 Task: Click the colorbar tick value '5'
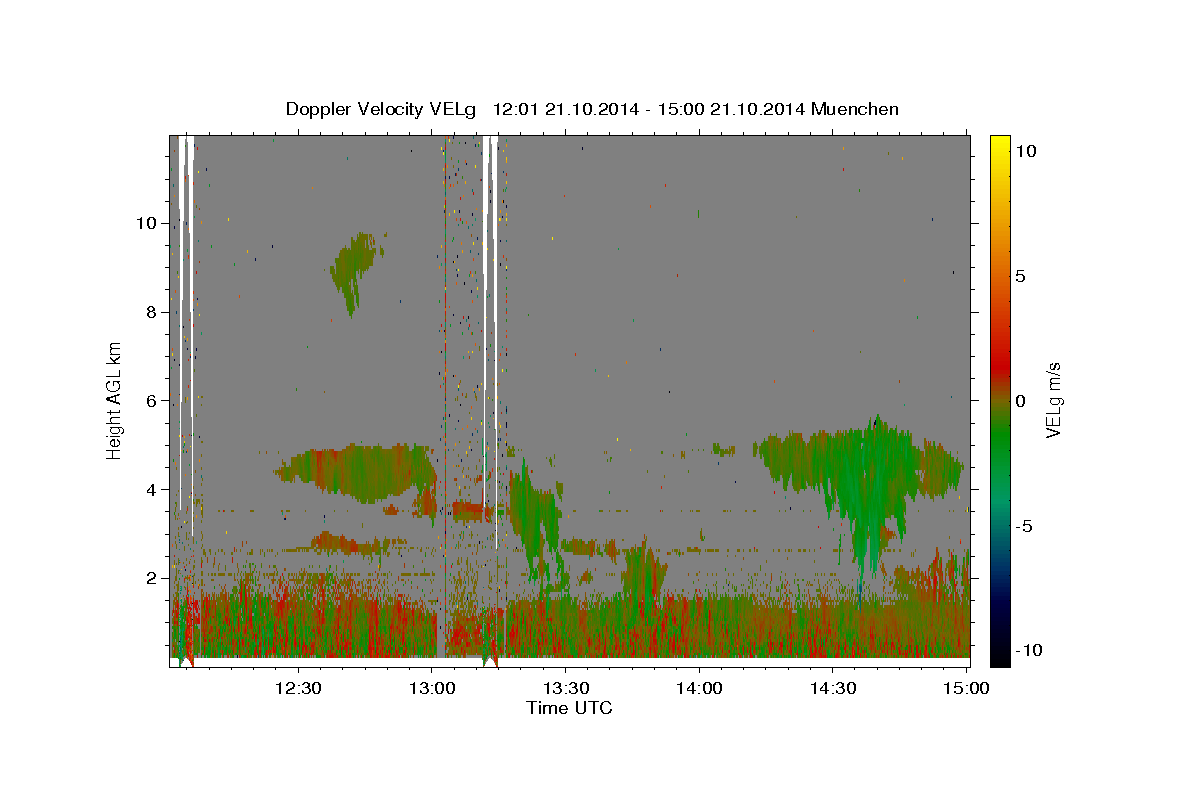[1020, 276]
